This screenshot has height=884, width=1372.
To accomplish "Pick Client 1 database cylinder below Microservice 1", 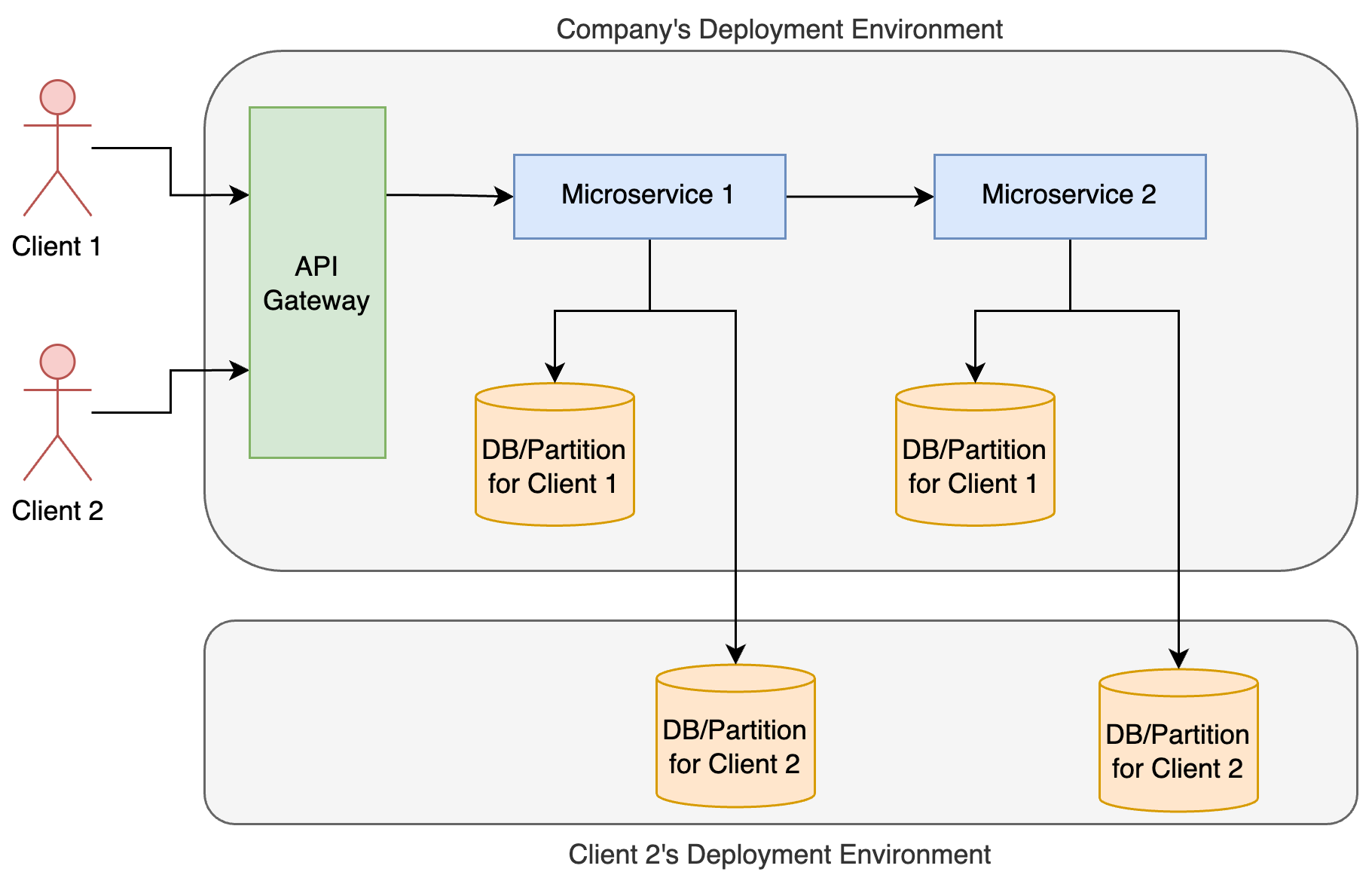I will click(555, 454).
